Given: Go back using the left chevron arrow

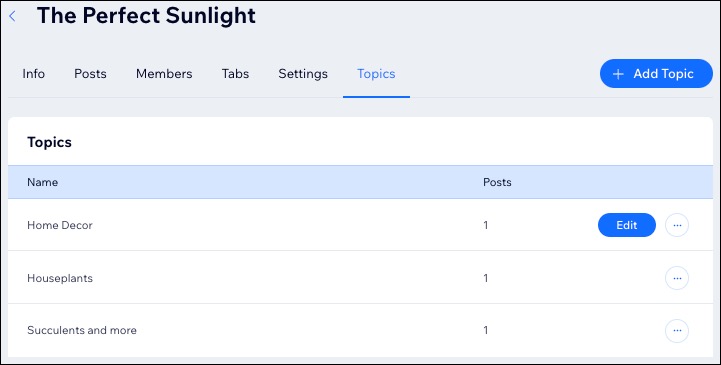Looking at the screenshot, I should (x=12, y=17).
